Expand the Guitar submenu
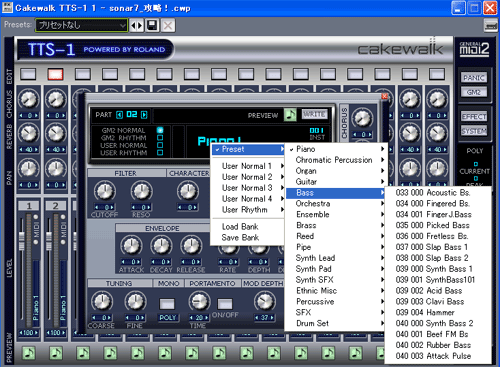 coord(336,182)
